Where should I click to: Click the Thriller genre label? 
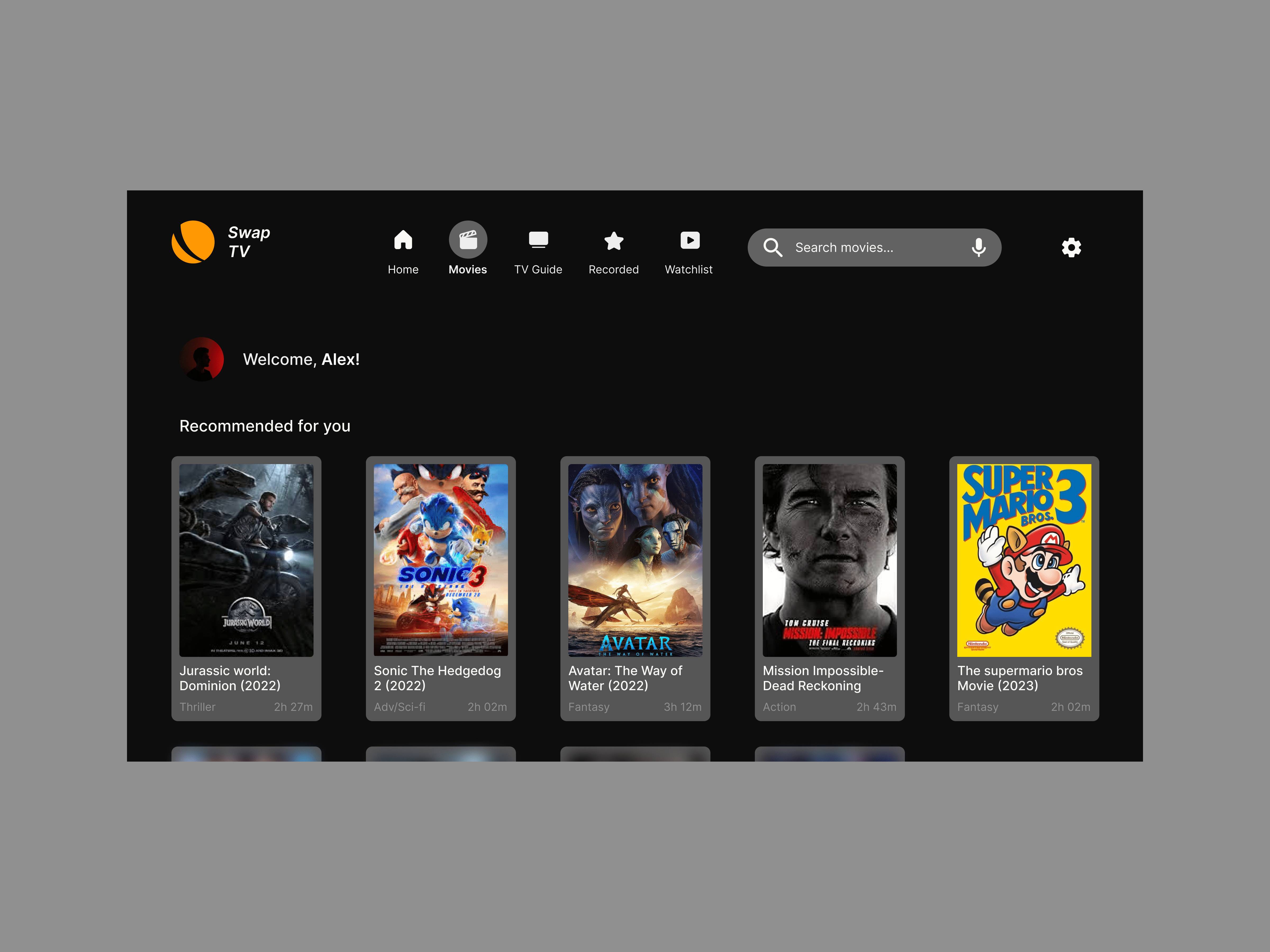coord(197,707)
